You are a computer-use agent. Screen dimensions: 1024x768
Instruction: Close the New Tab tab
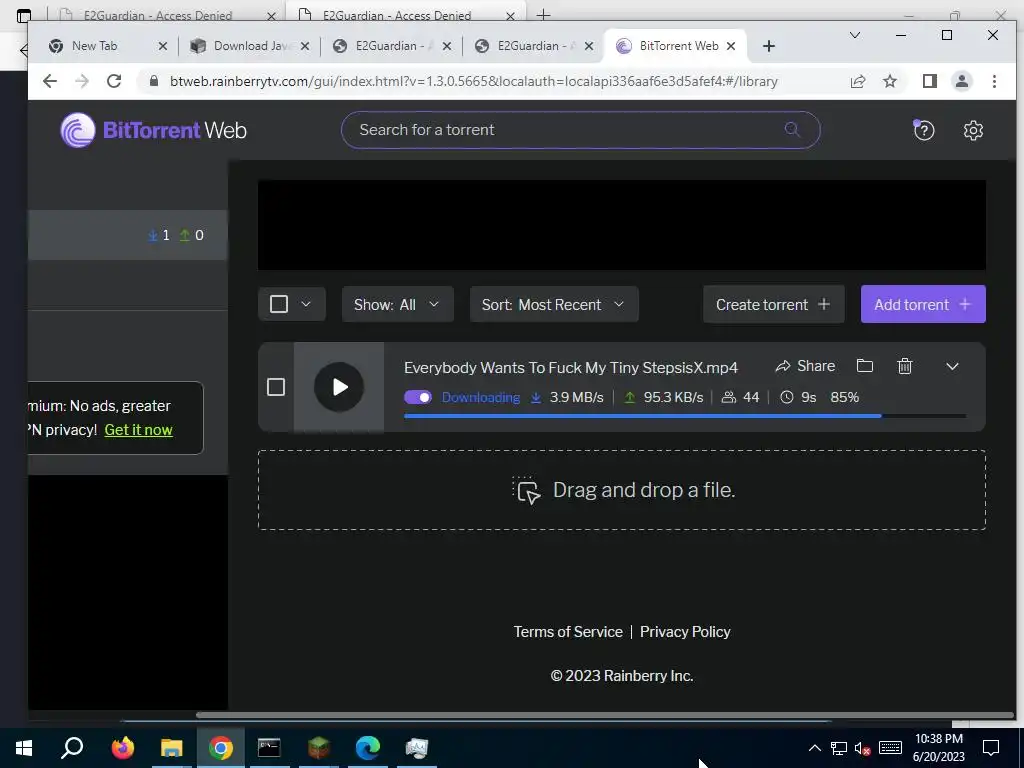(163, 46)
